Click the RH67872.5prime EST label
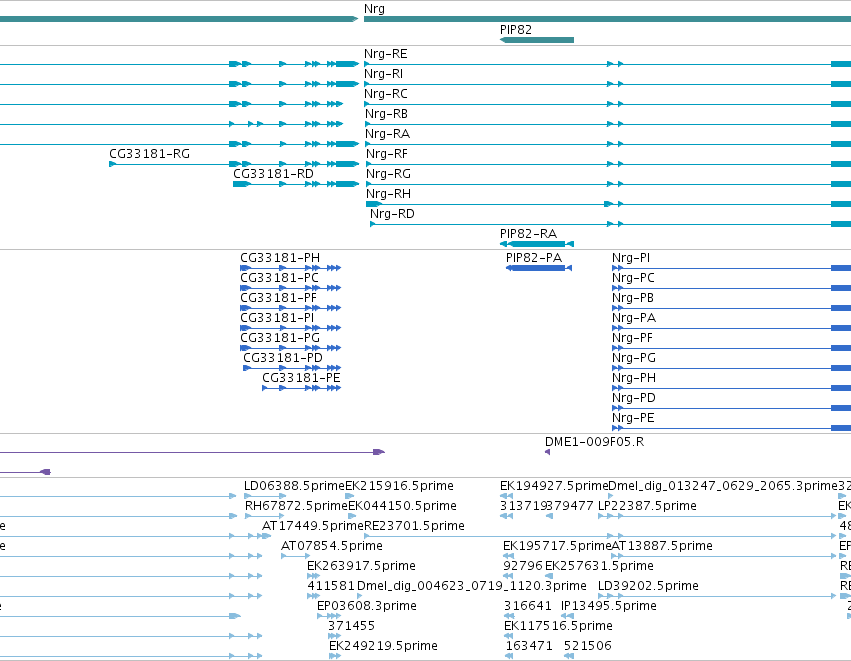 pos(296,506)
